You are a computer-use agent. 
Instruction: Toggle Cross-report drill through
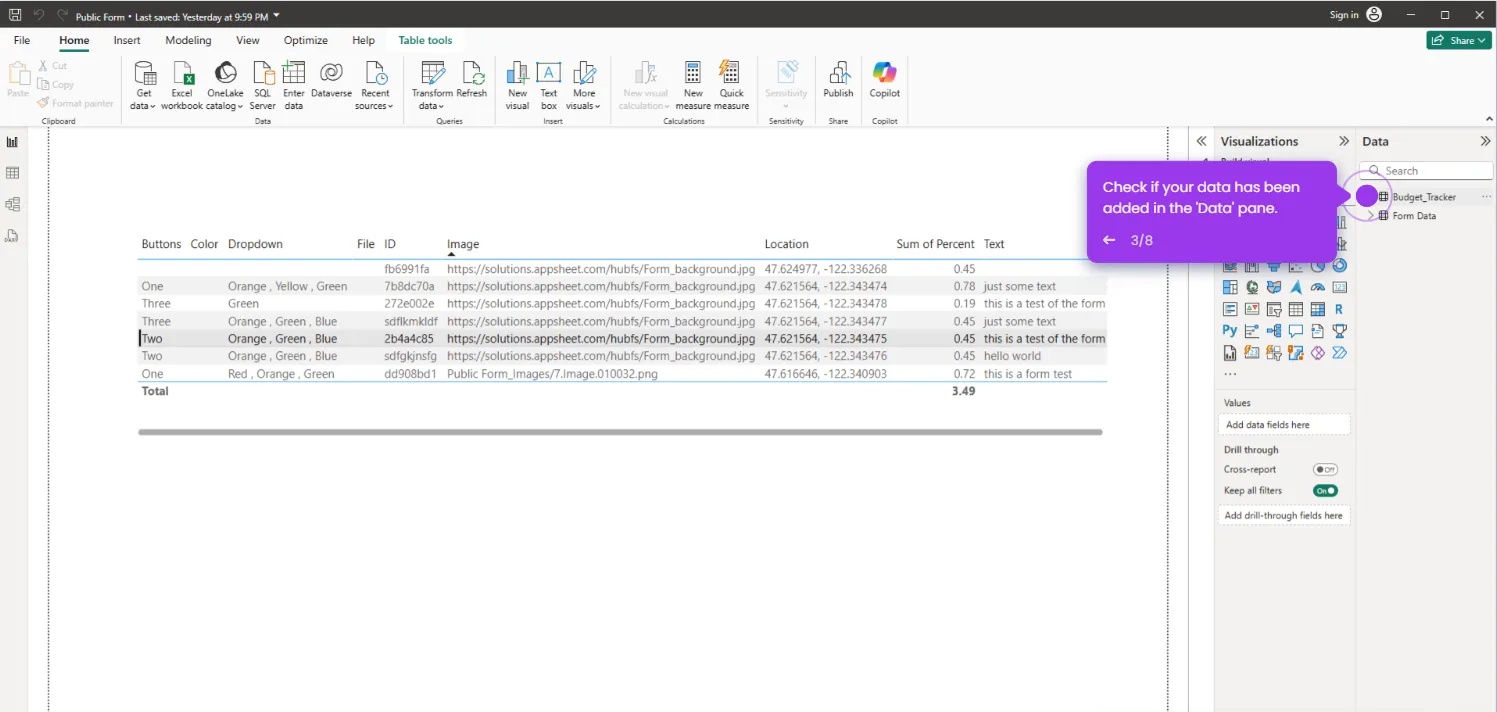[x=1325, y=470]
